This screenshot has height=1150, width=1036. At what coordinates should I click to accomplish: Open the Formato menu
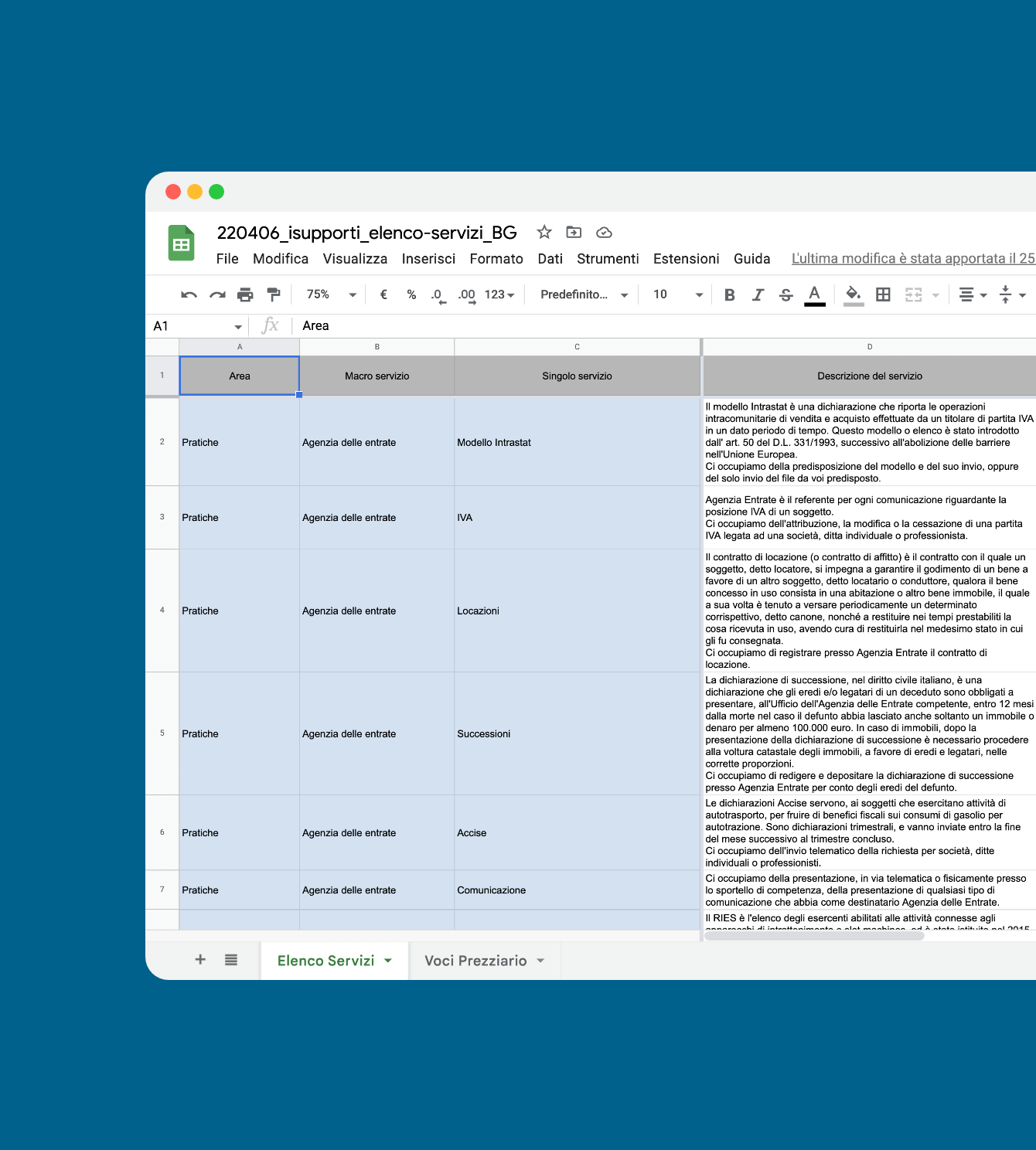(496, 259)
